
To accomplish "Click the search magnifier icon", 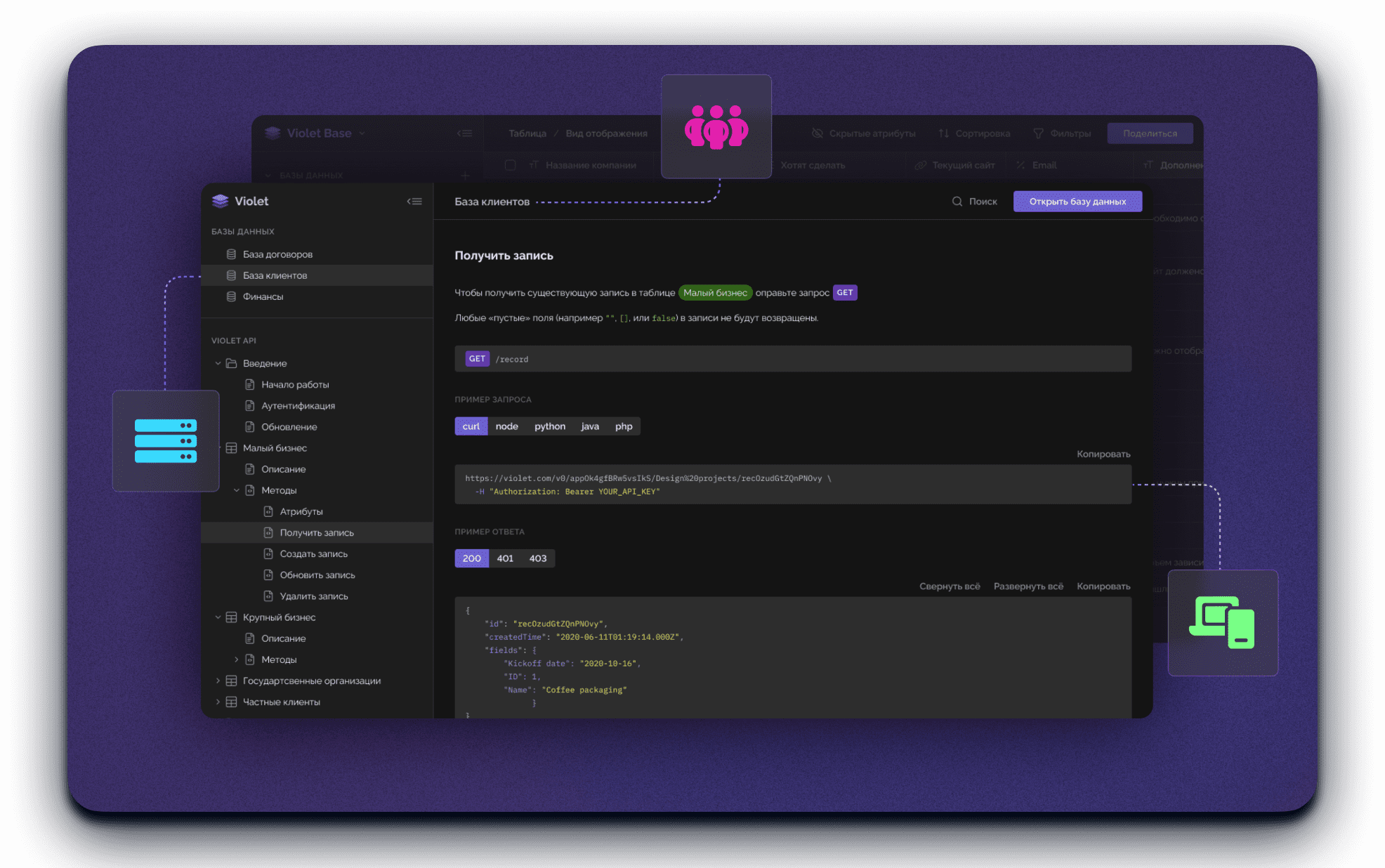I will [957, 202].
